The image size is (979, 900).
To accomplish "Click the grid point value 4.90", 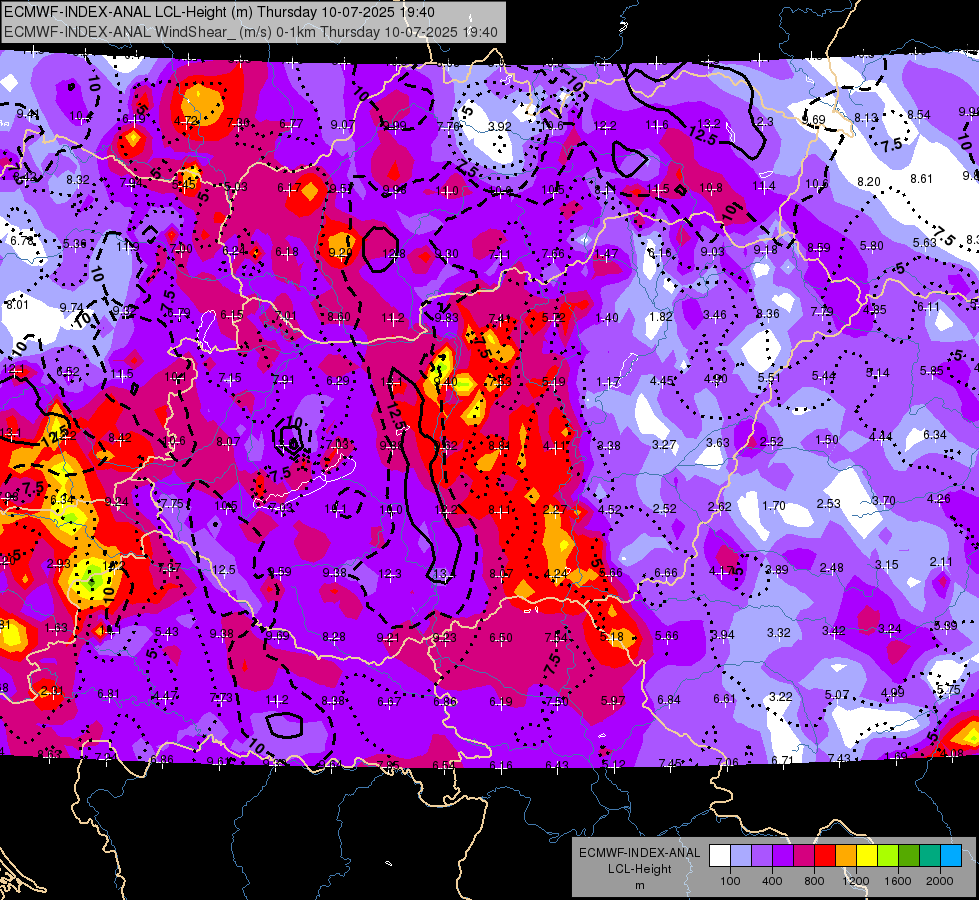I will [716, 379].
